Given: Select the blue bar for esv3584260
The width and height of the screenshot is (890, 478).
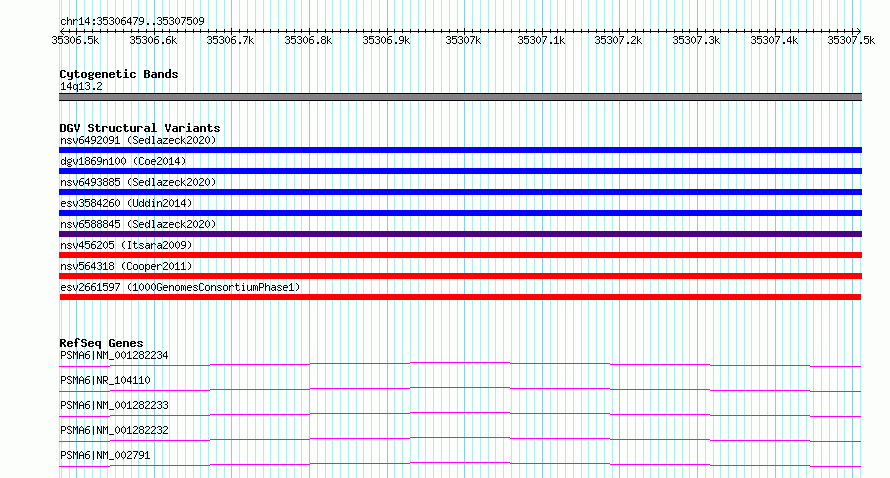Looking at the screenshot, I should [x=460, y=213].
